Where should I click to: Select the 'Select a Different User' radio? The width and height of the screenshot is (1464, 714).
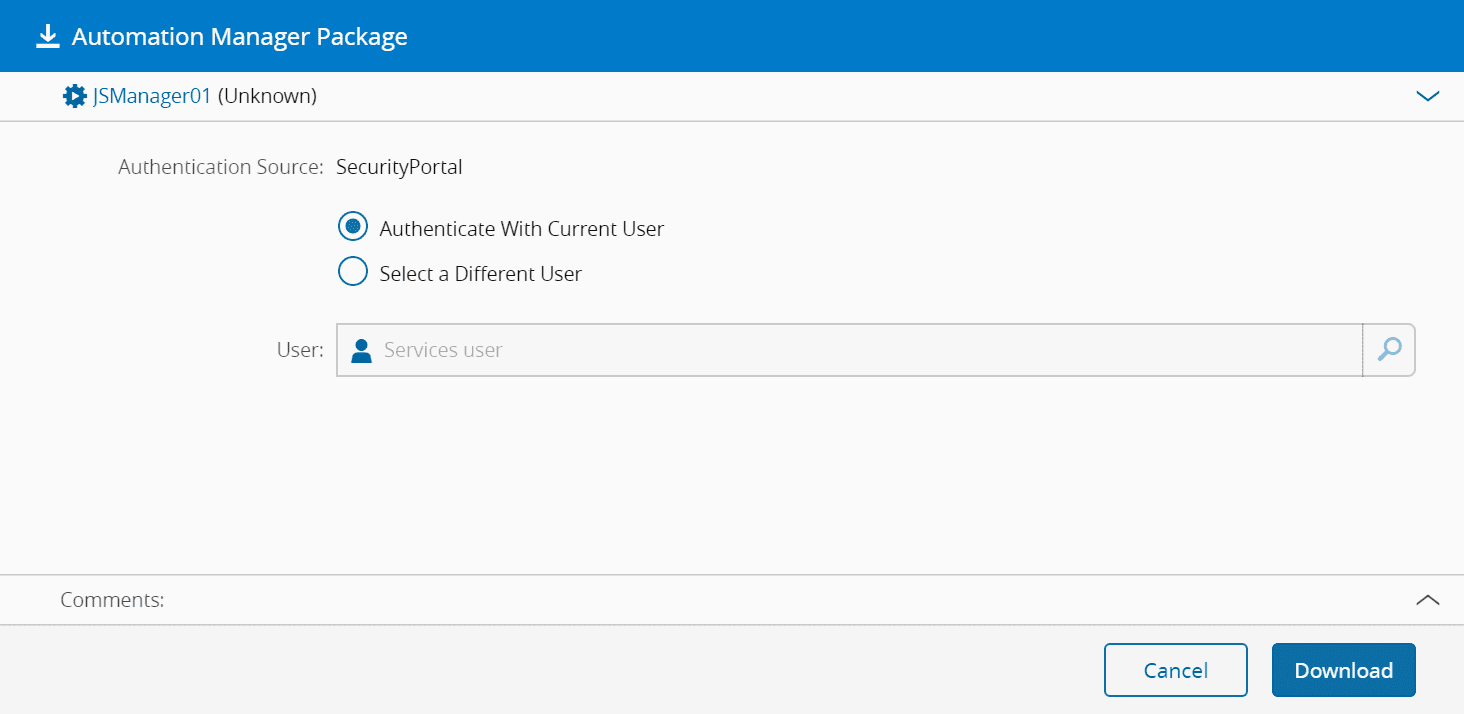click(353, 272)
